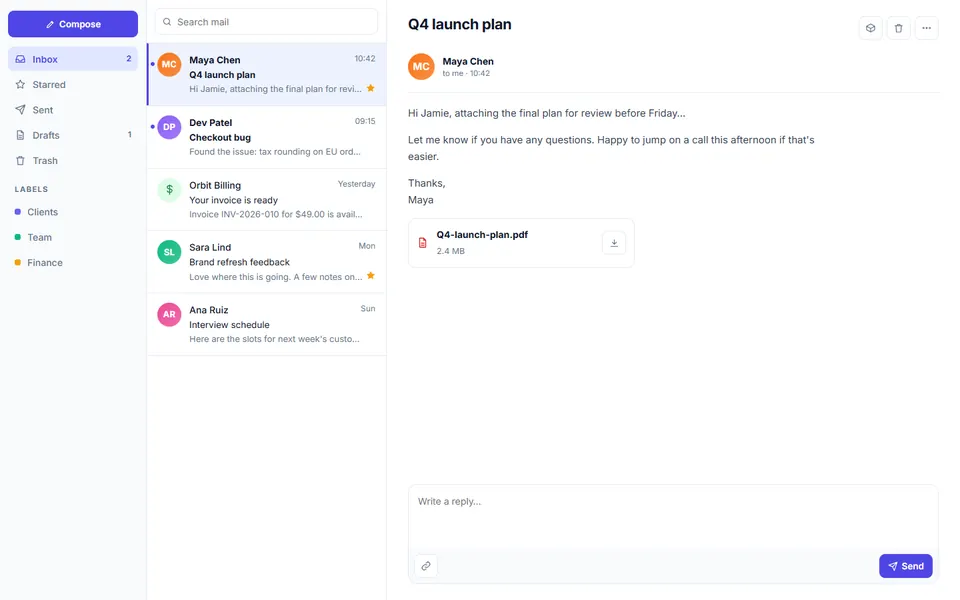960x600 pixels.
Task: Click the AR avatar for Ana Ruiz
Action: point(169,314)
